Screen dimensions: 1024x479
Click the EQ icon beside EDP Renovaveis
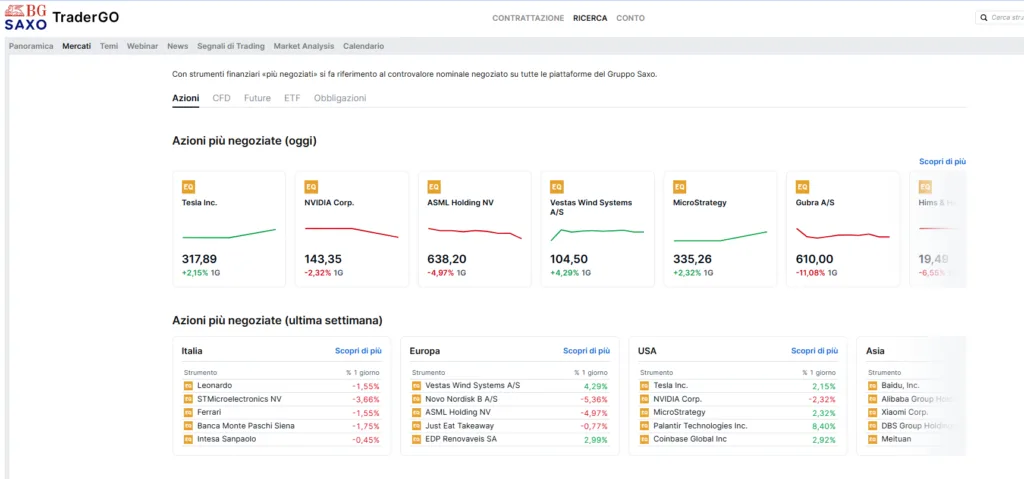[x=416, y=439]
